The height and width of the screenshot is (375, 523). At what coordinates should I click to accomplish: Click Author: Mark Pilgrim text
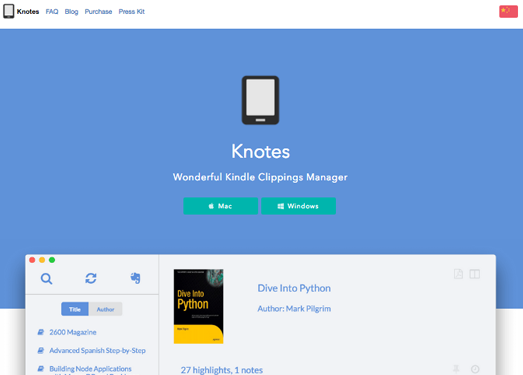[294, 309]
